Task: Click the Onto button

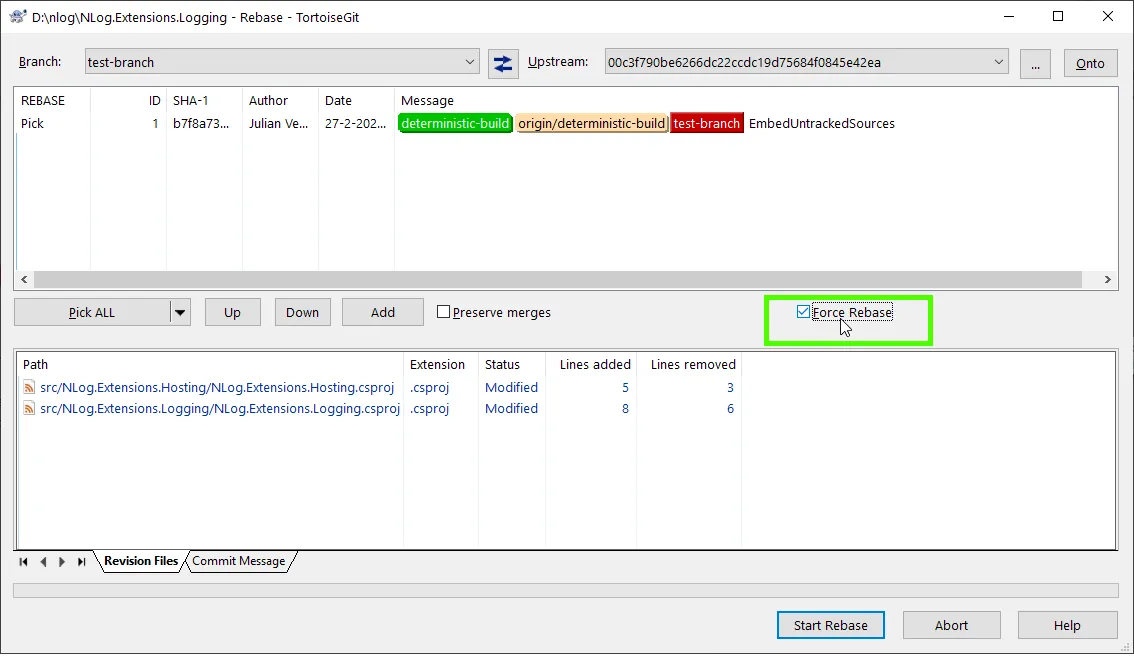Action: point(1090,64)
